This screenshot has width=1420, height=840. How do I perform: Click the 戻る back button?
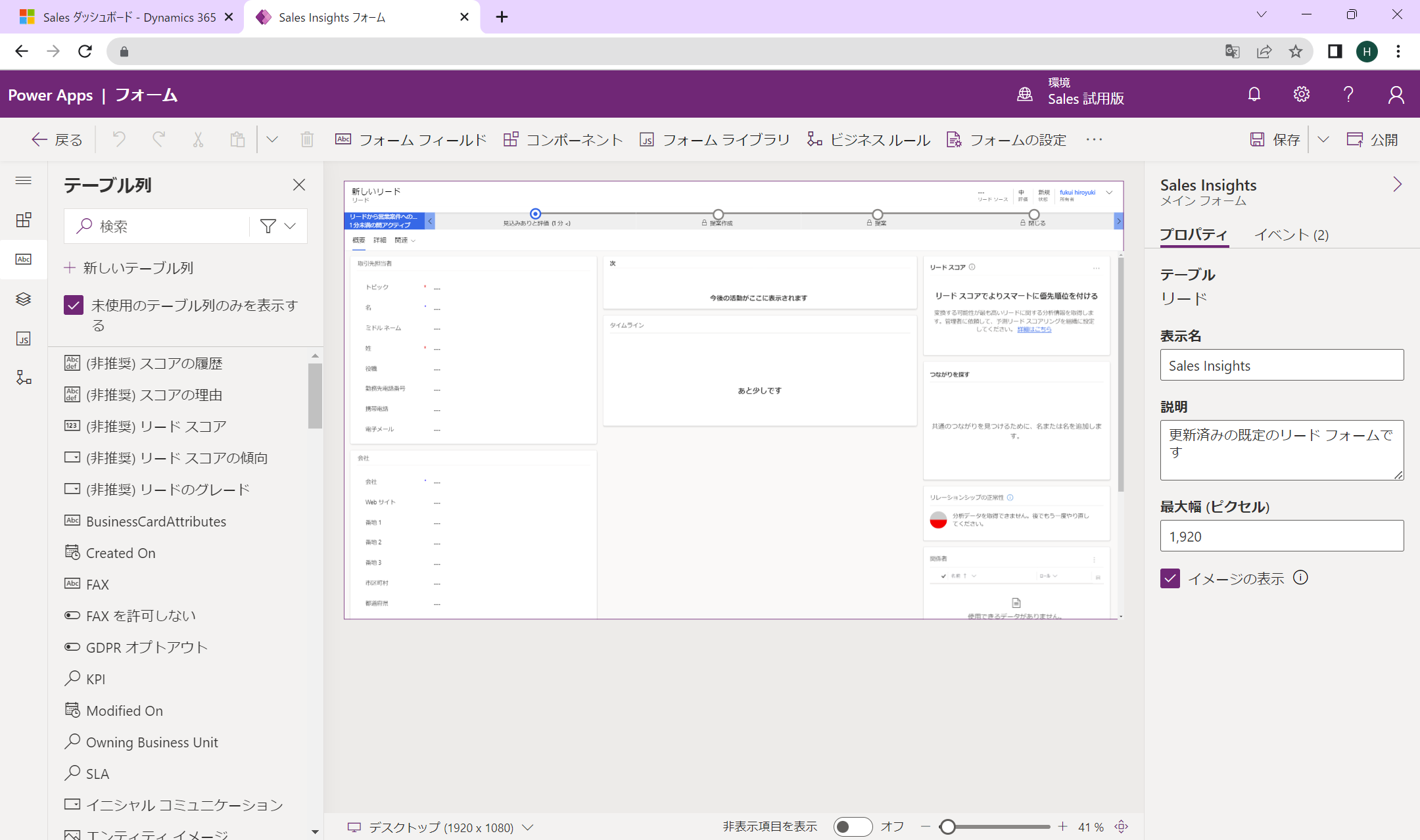pos(57,139)
